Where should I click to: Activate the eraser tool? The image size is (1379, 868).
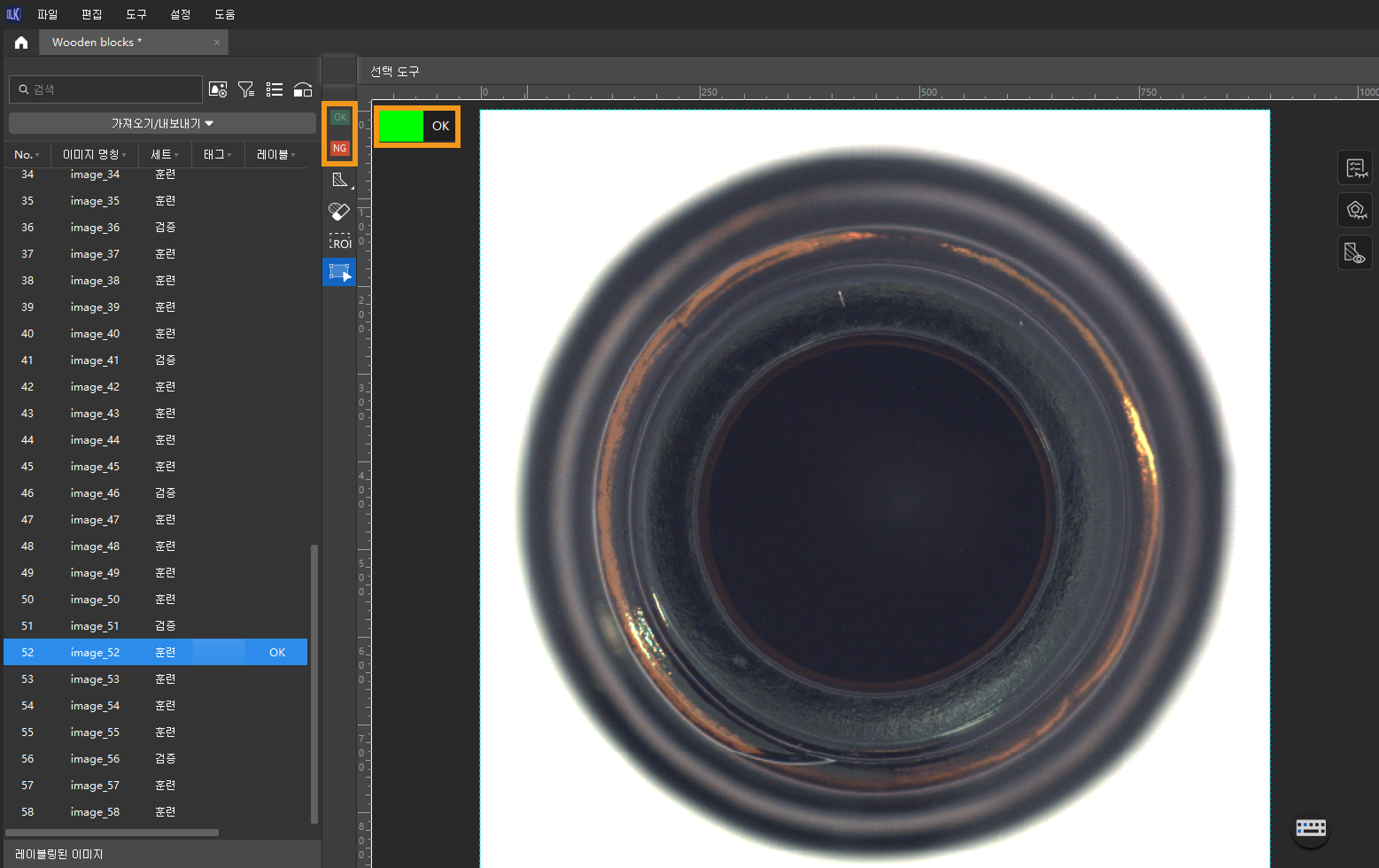click(x=339, y=211)
